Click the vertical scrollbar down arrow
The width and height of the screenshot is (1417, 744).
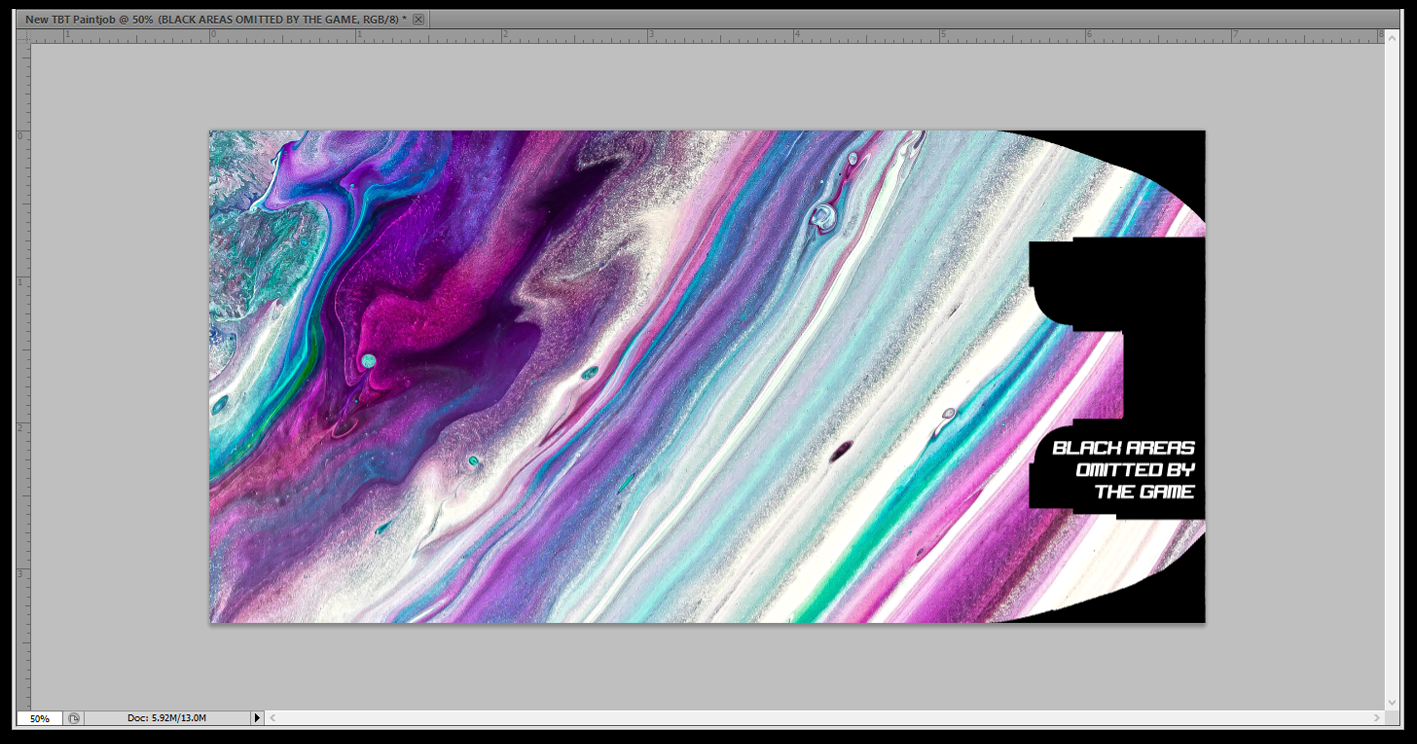pos(1392,703)
